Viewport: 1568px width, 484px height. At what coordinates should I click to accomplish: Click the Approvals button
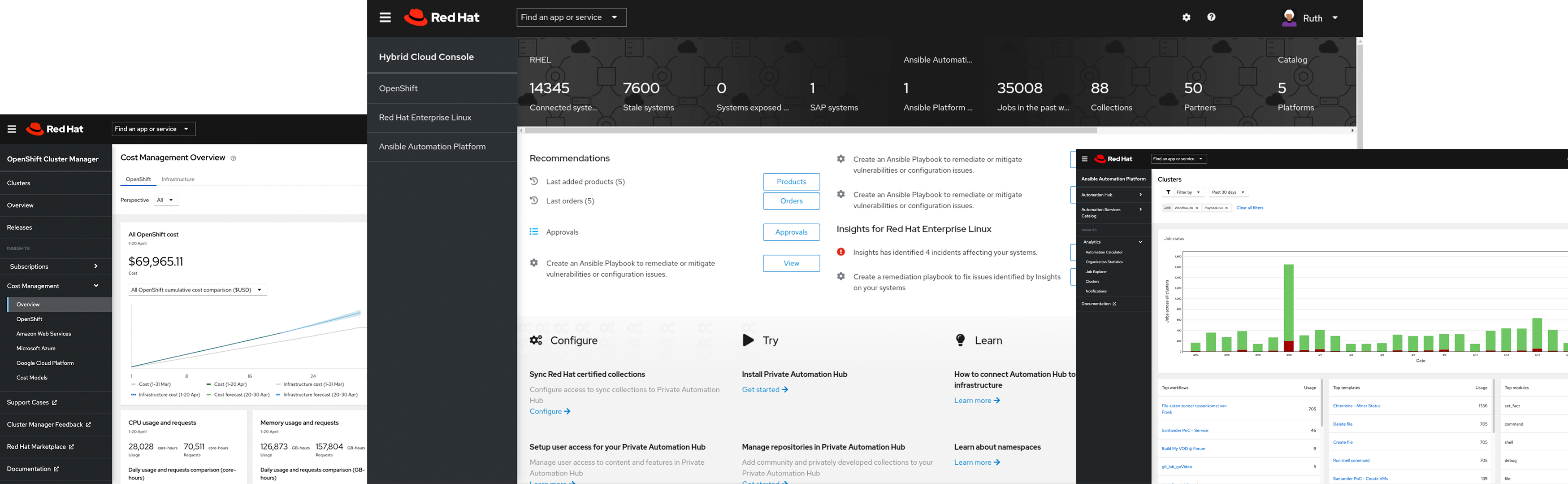coord(791,232)
